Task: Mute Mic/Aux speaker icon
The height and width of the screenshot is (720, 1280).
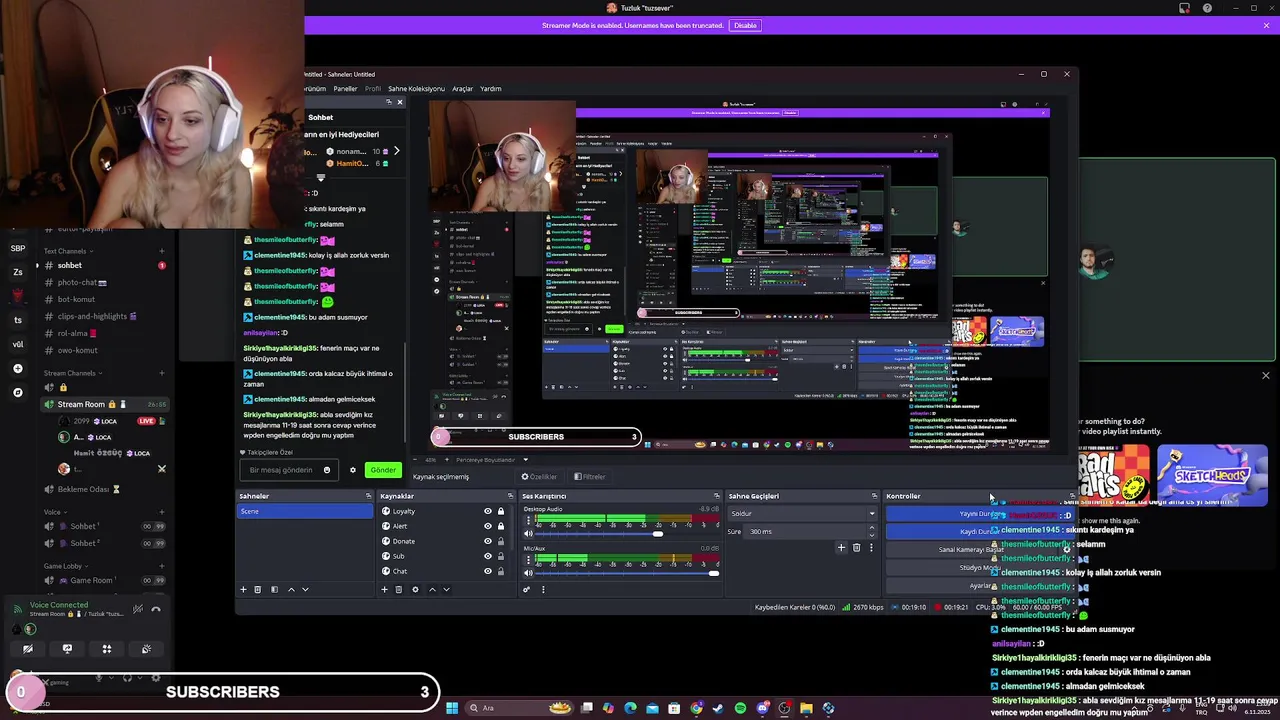Action: click(528, 573)
